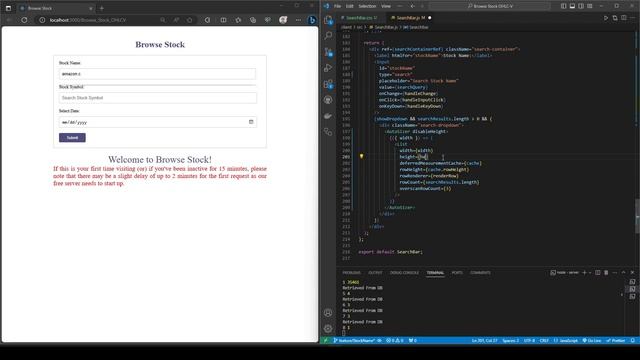Click the Select Date field
The height and width of the screenshot is (360, 640).
pyautogui.click(x=158, y=122)
